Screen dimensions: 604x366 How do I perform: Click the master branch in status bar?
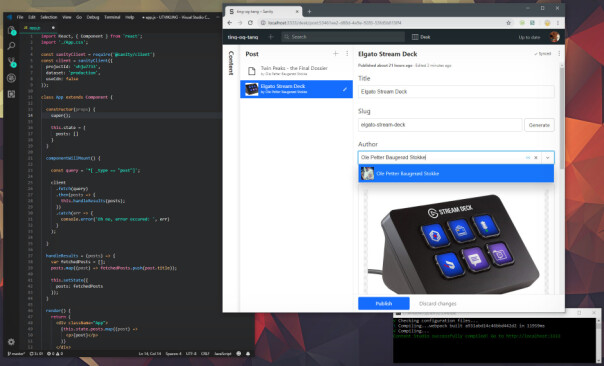pos(16,353)
